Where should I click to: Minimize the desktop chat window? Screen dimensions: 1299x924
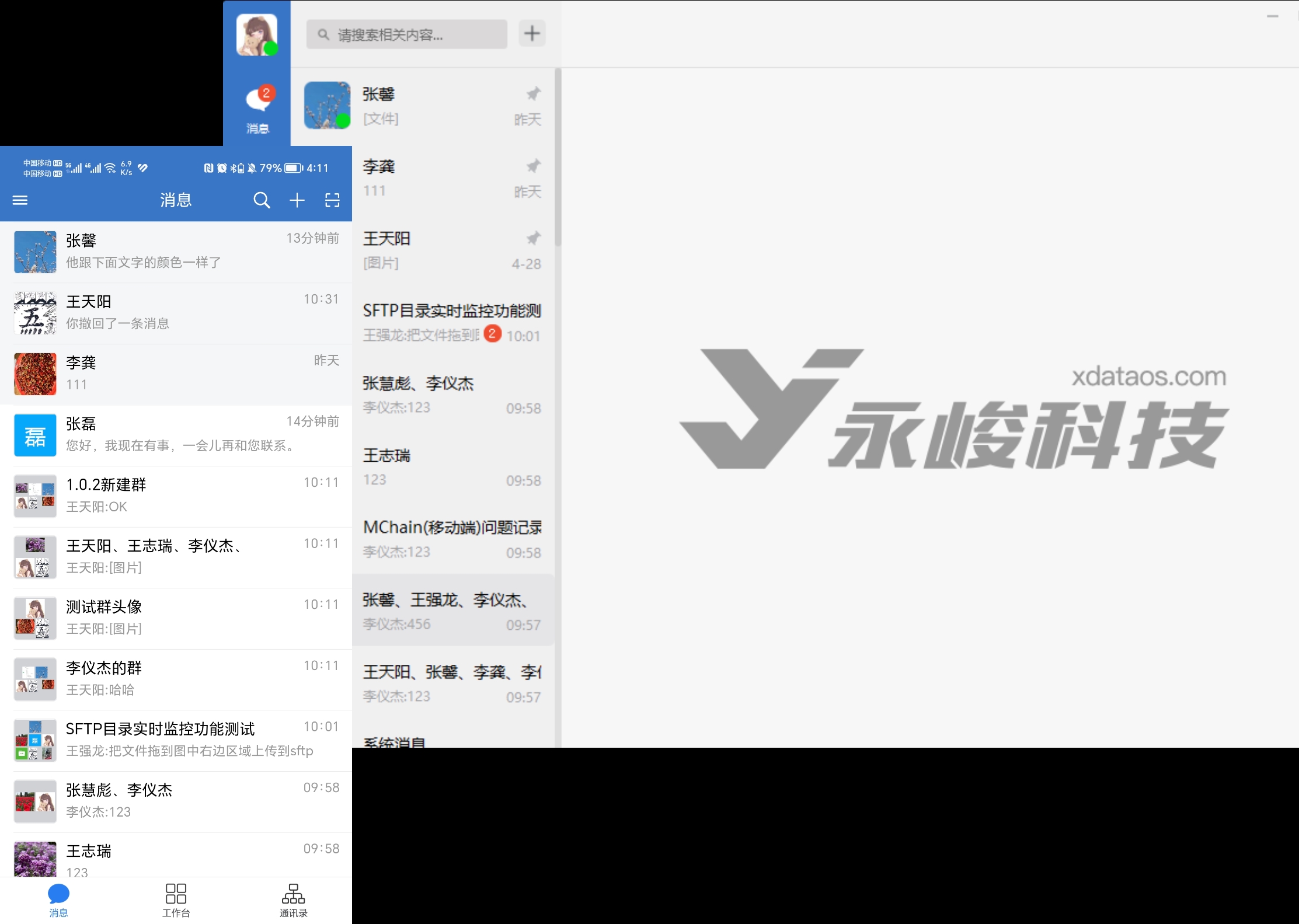[x=1273, y=16]
